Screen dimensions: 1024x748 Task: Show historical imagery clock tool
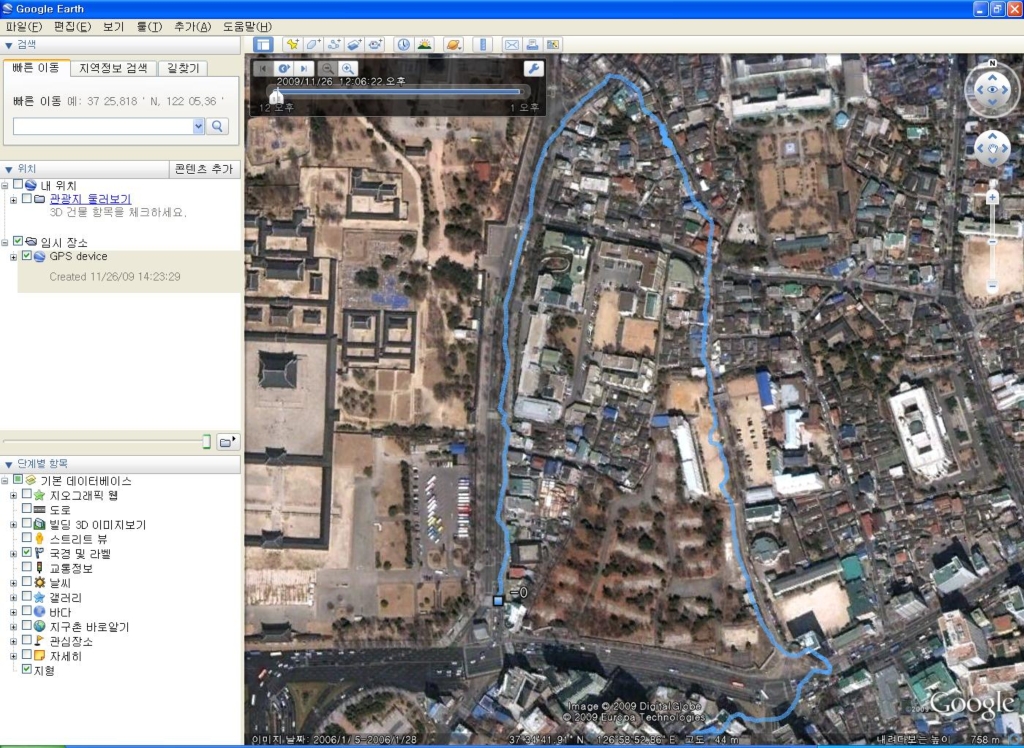coord(404,44)
